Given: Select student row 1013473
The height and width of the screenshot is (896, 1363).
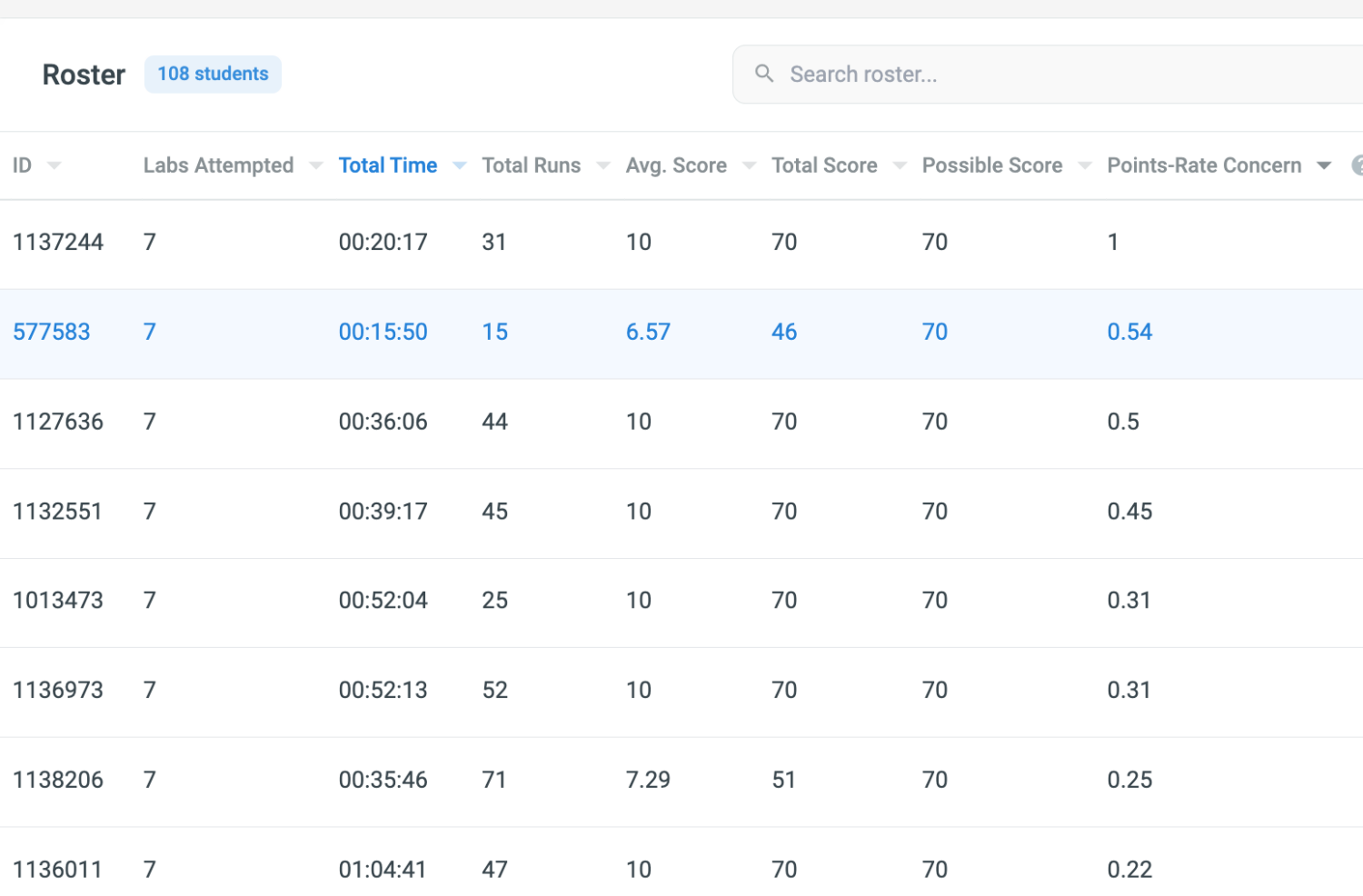Looking at the screenshot, I should tap(58, 601).
